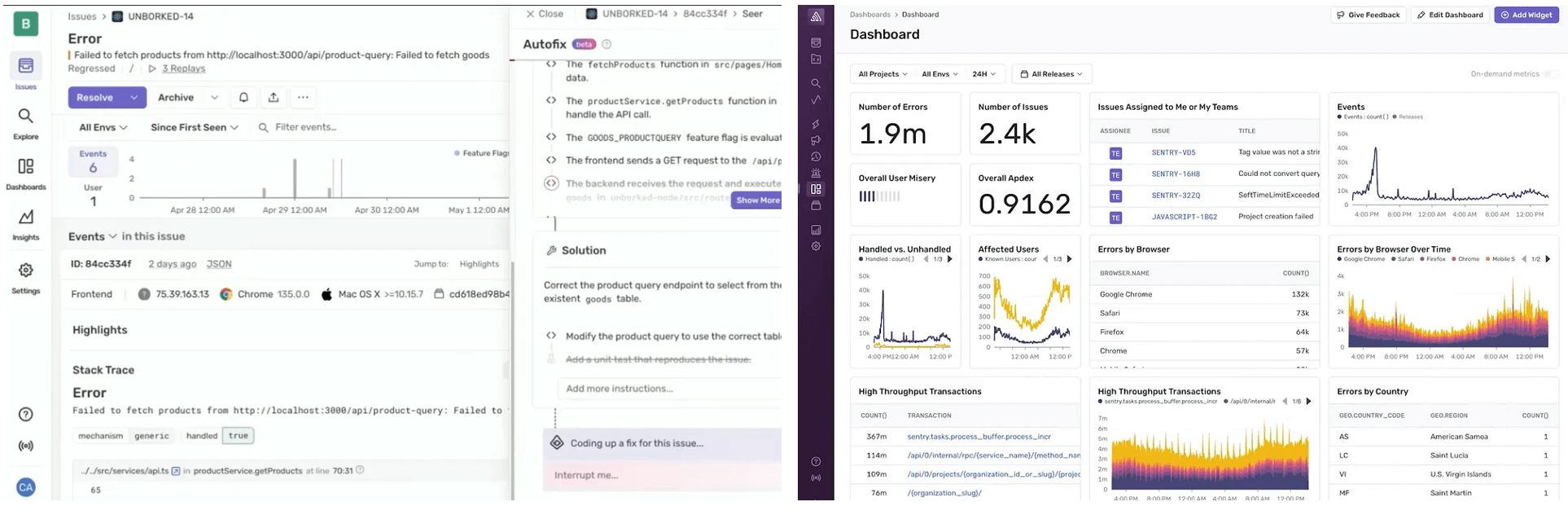The width and height of the screenshot is (1568, 515).
Task: Open the Since First Seen dropdown
Action: [x=194, y=127]
